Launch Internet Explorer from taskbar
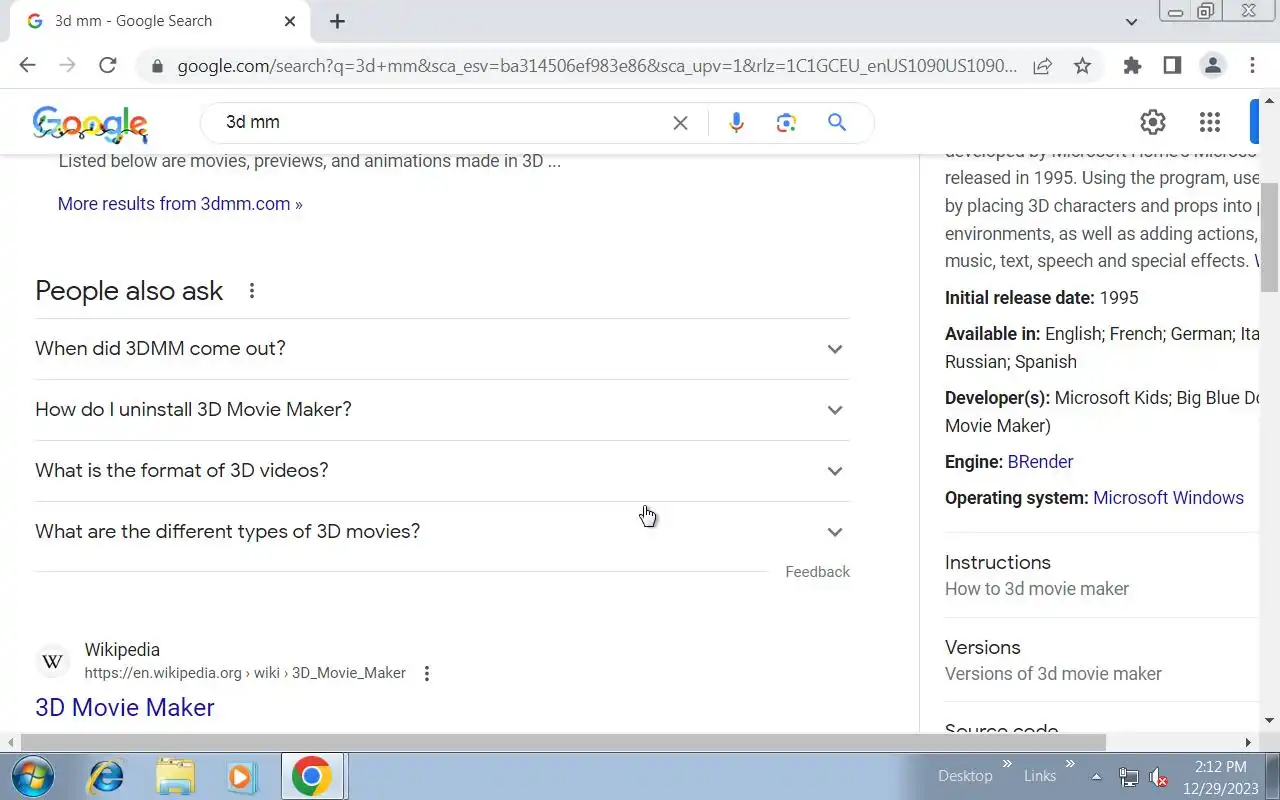Screen dimensions: 1280x800 106,777
